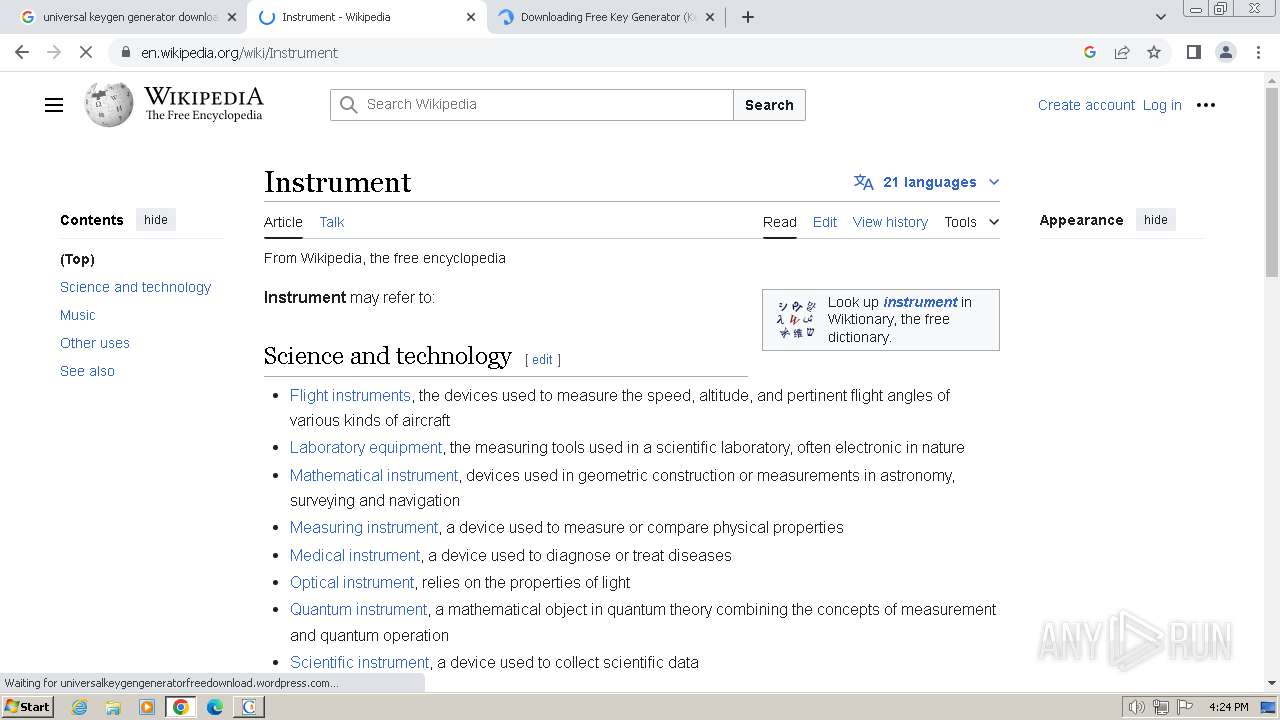1280x720 pixels.
Task: Expand the Tools dropdown menu
Action: [972, 222]
